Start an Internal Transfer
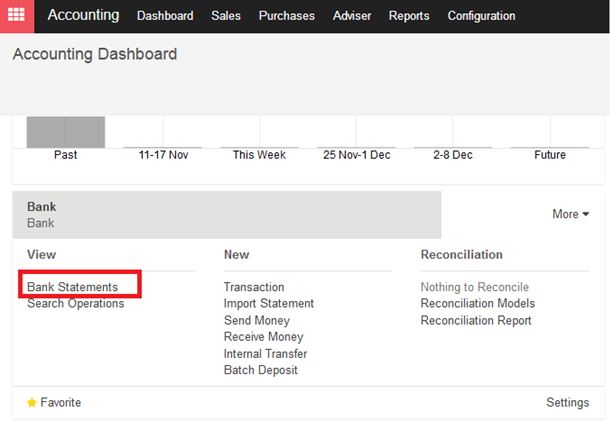The image size is (614, 421). point(265,354)
